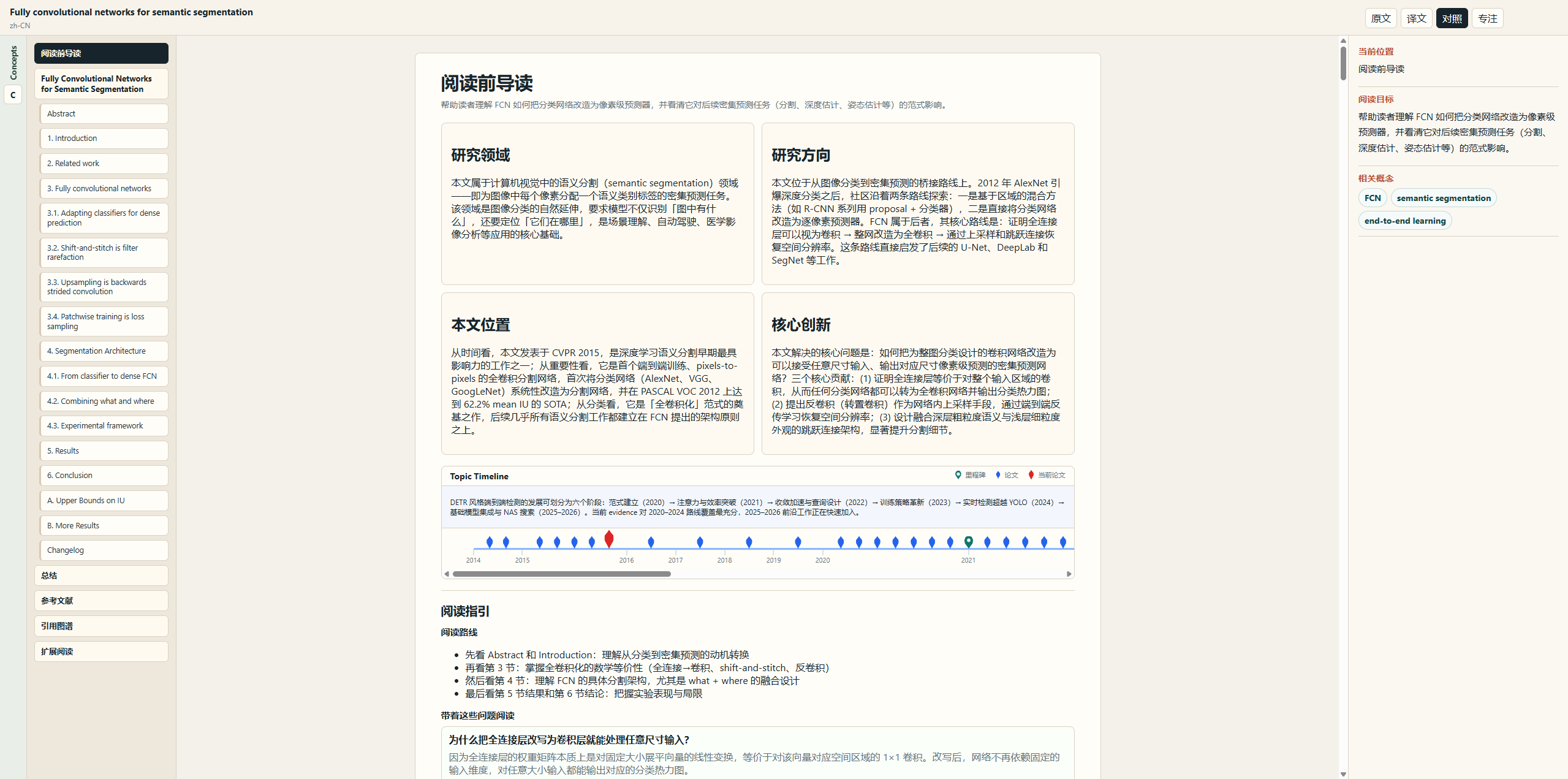1568x779 pixels.
Task: Jump to 3.4. Patchwise training is loss sampling
Action: [x=104, y=322]
